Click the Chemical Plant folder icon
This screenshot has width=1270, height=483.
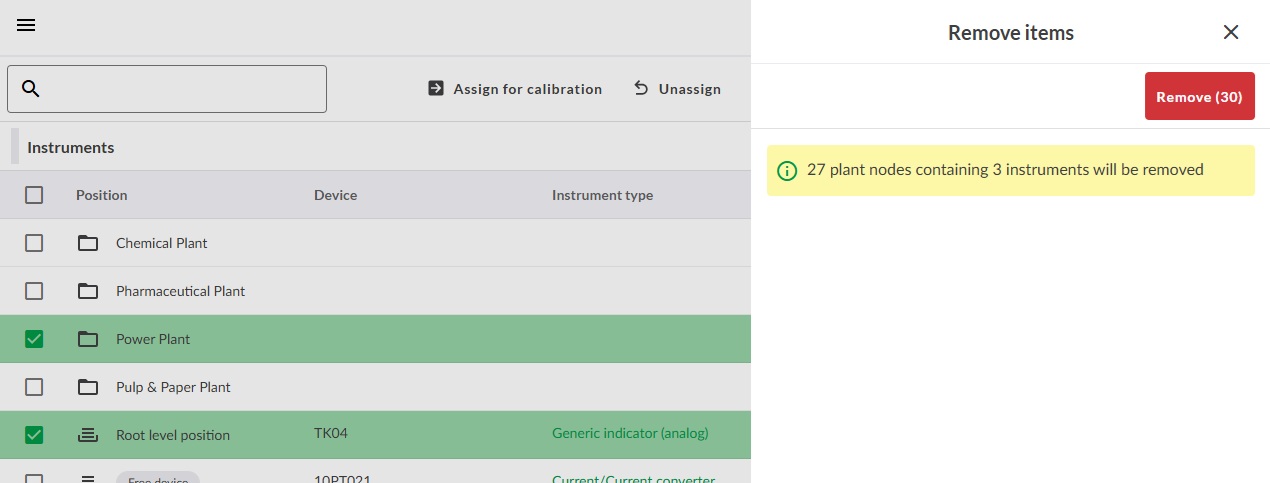pyautogui.click(x=88, y=243)
